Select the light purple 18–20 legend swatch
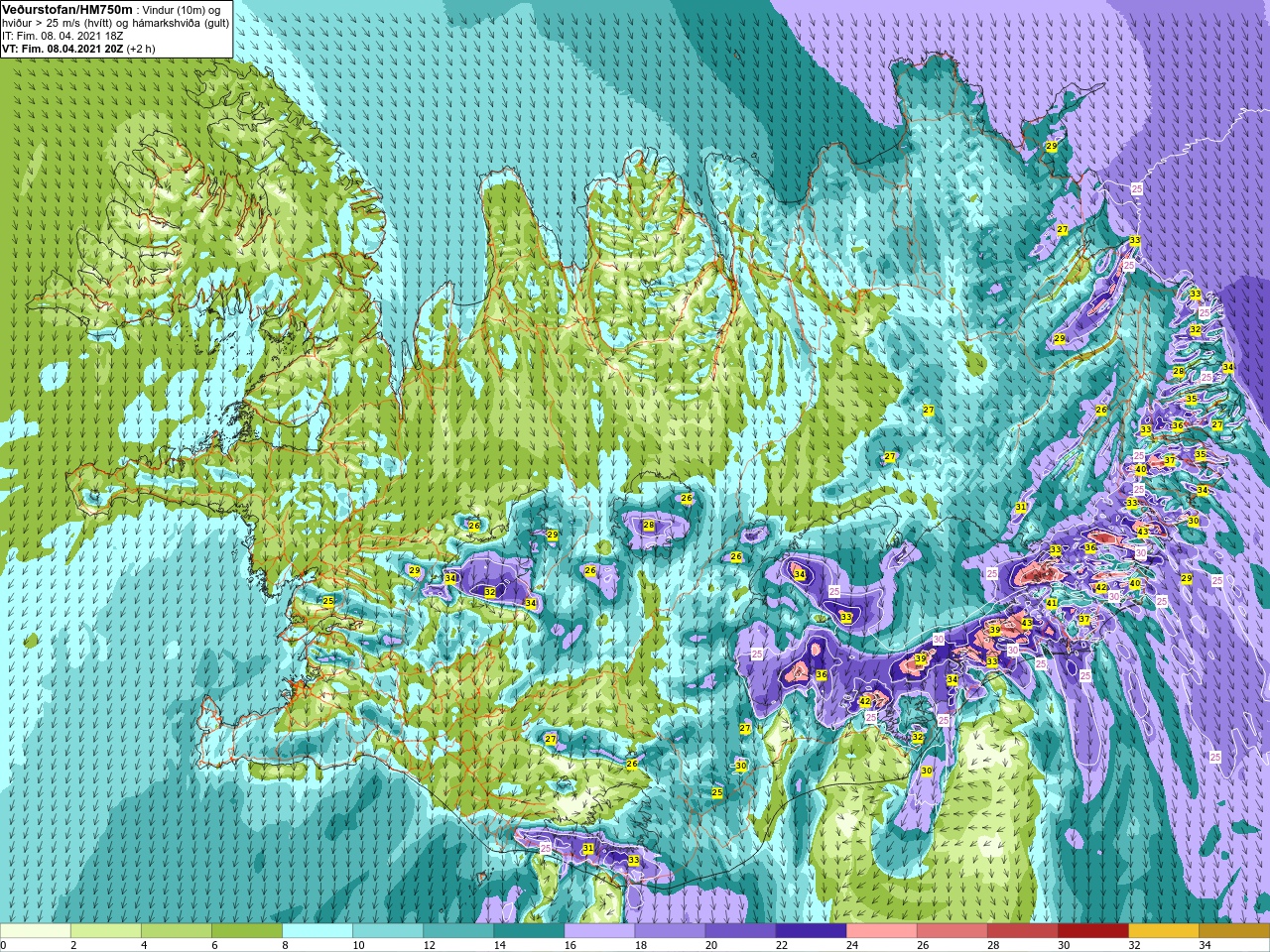Viewport: 1270px width, 952px height. click(x=670, y=931)
